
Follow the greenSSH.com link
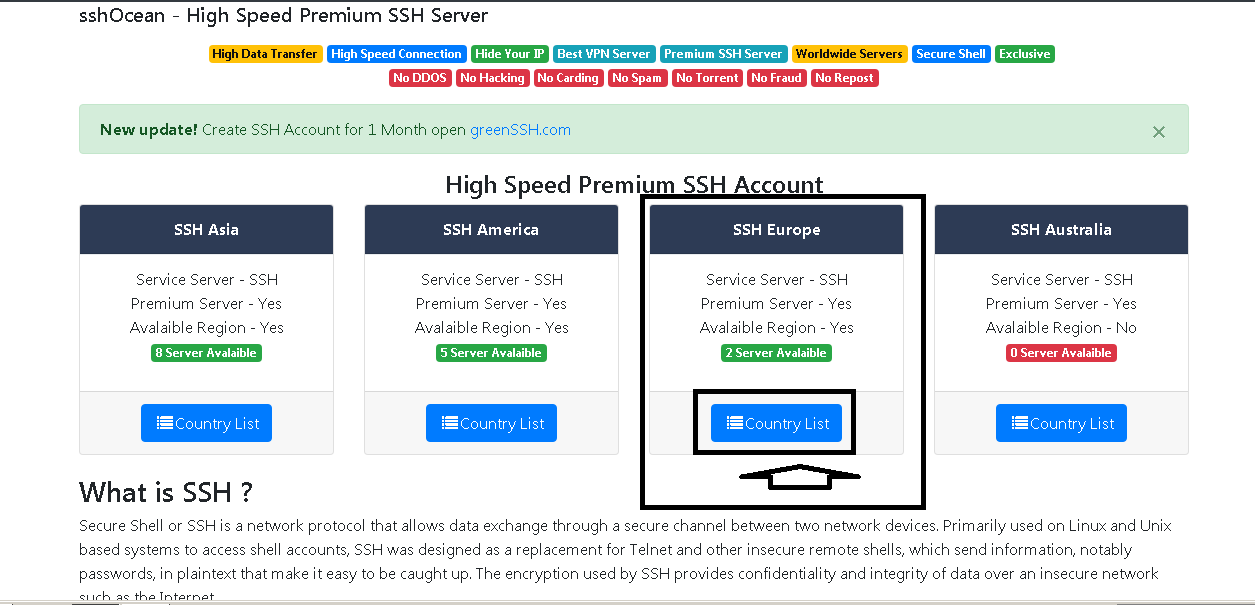[x=521, y=130]
